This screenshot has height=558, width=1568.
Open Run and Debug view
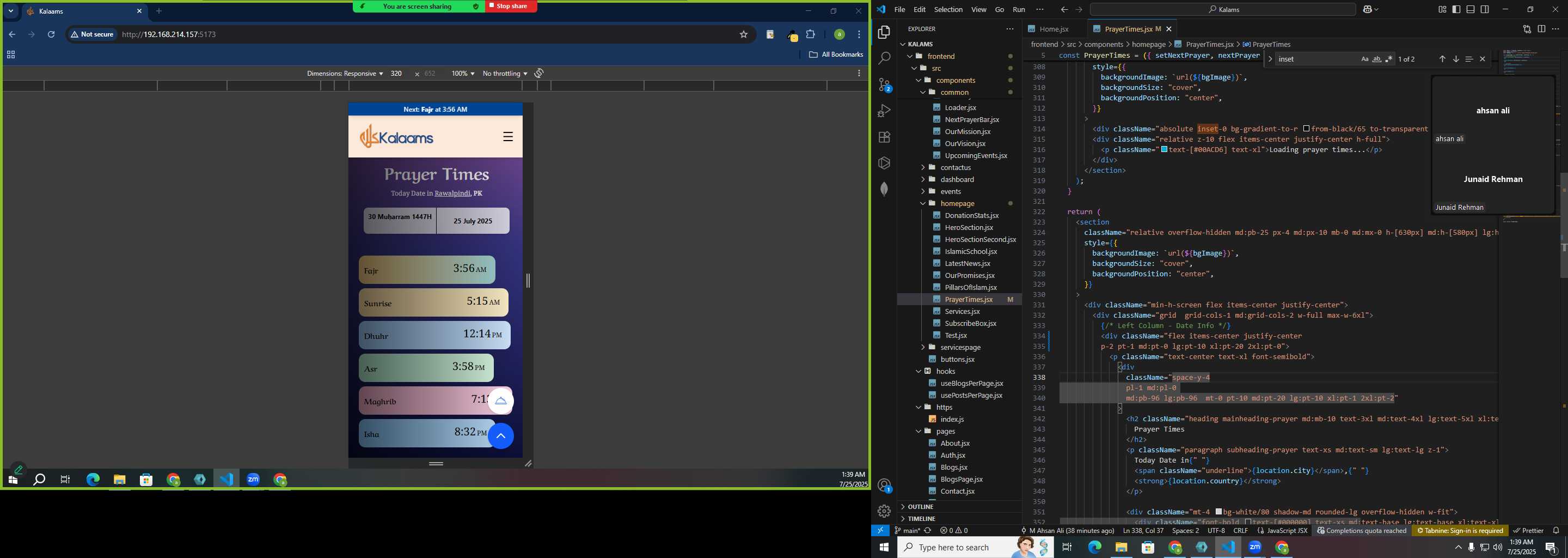(884, 111)
